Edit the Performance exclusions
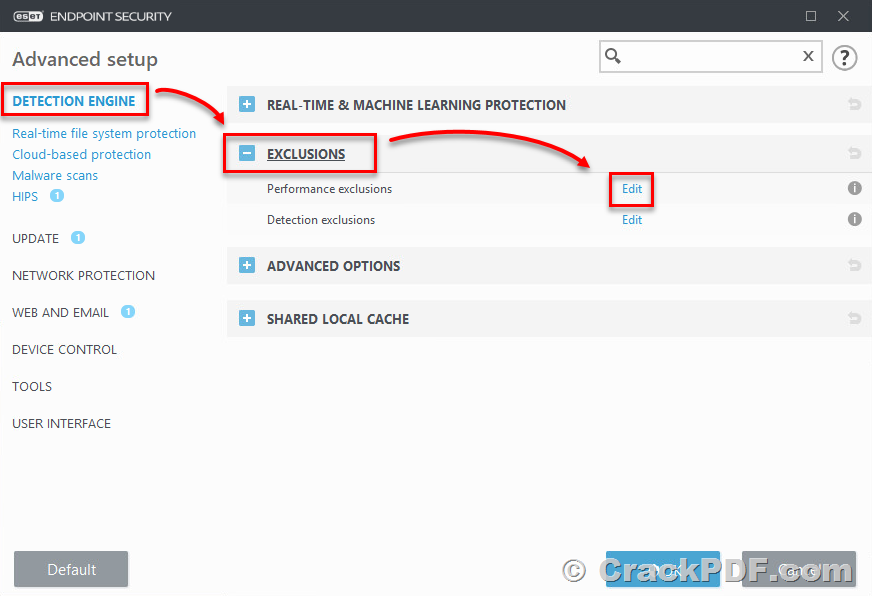Screen dimensions: 872x596 (x=632, y=188)
